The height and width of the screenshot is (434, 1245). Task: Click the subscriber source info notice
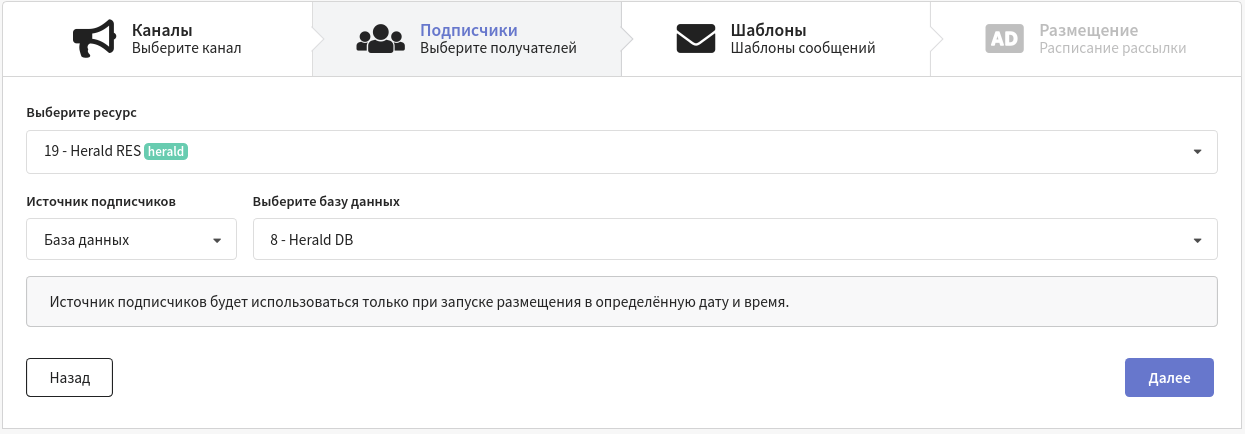[621, 301]
